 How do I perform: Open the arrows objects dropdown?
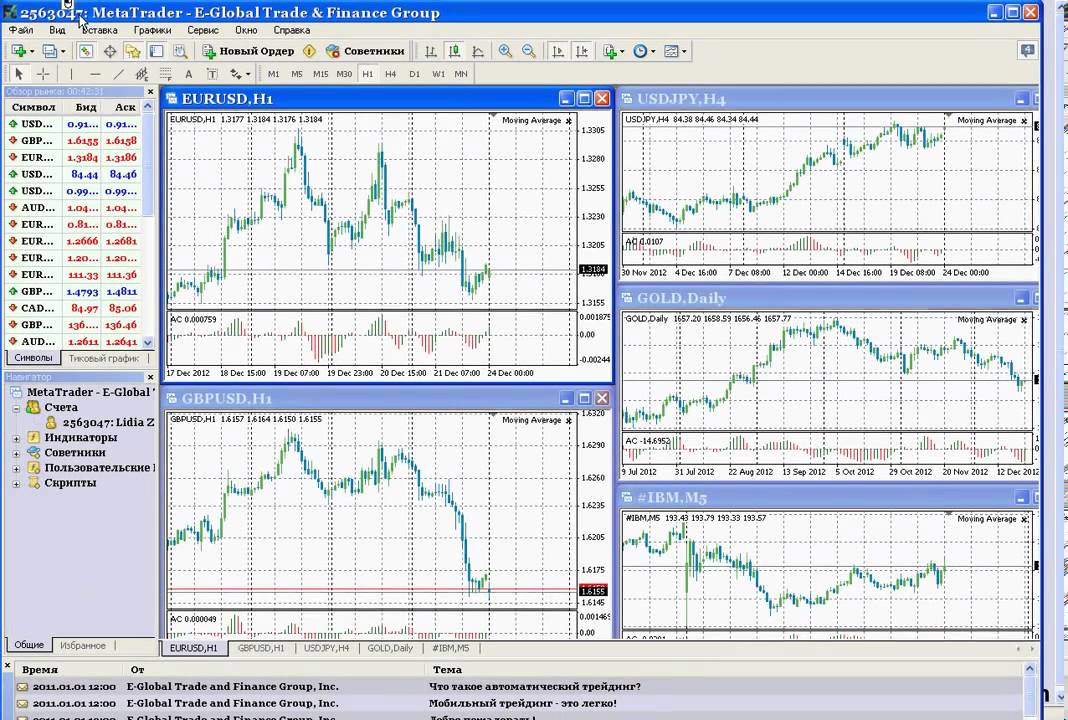pyautogui.click(x=249, y=74)
